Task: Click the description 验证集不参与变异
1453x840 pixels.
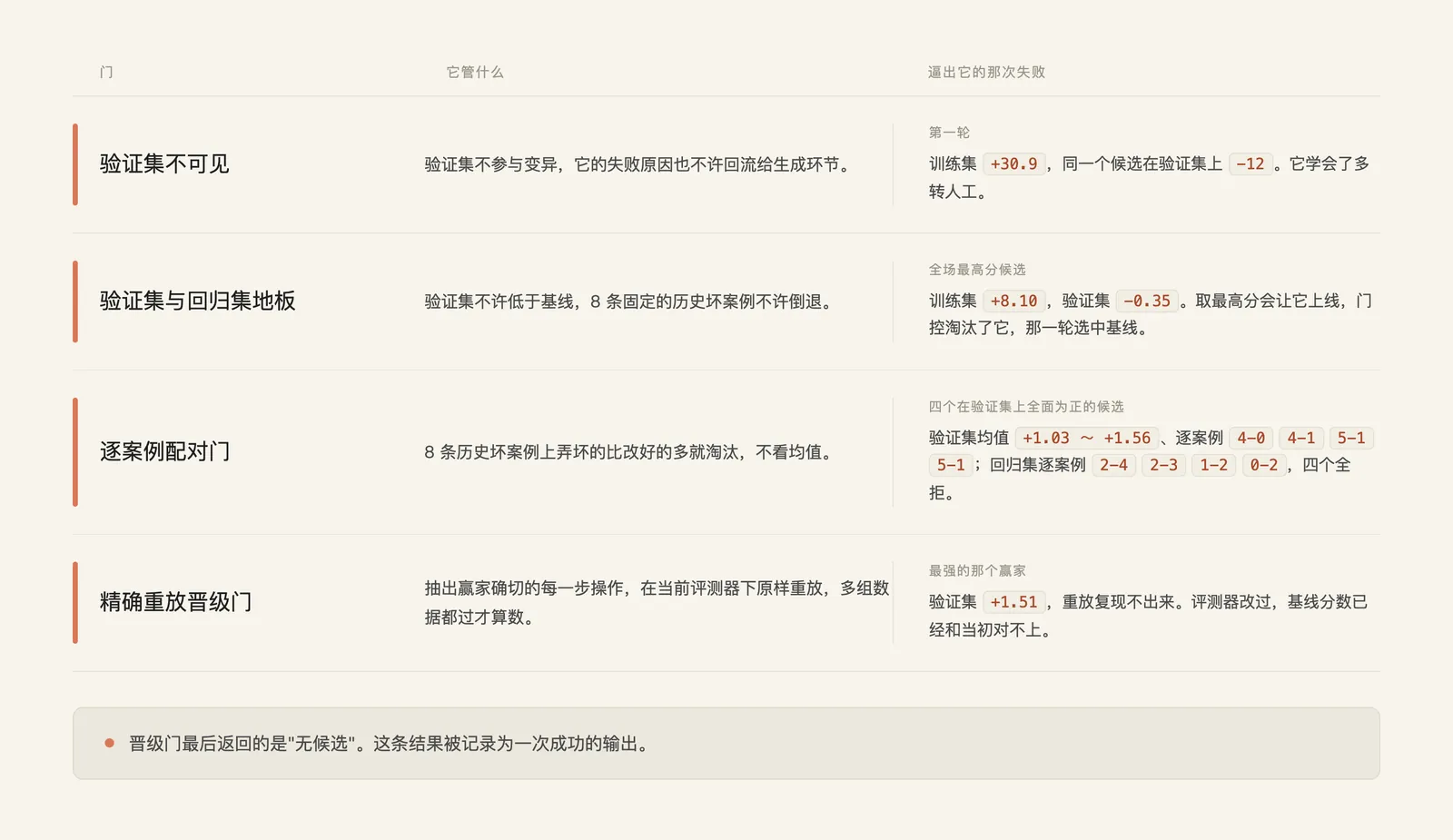Action: [x=639, y=164]
